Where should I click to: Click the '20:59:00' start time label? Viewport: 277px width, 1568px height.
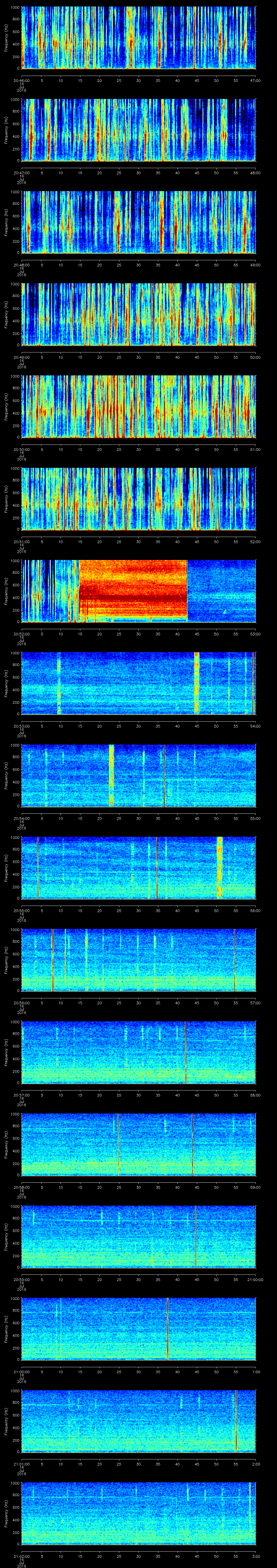click(21, 1279)
